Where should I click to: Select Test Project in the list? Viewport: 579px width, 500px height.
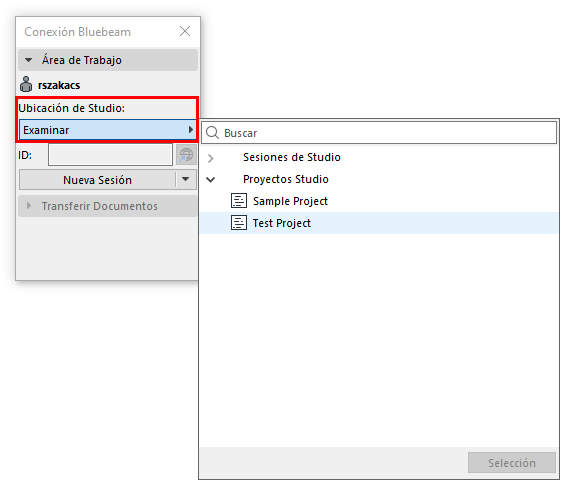(x=379, y=223)
